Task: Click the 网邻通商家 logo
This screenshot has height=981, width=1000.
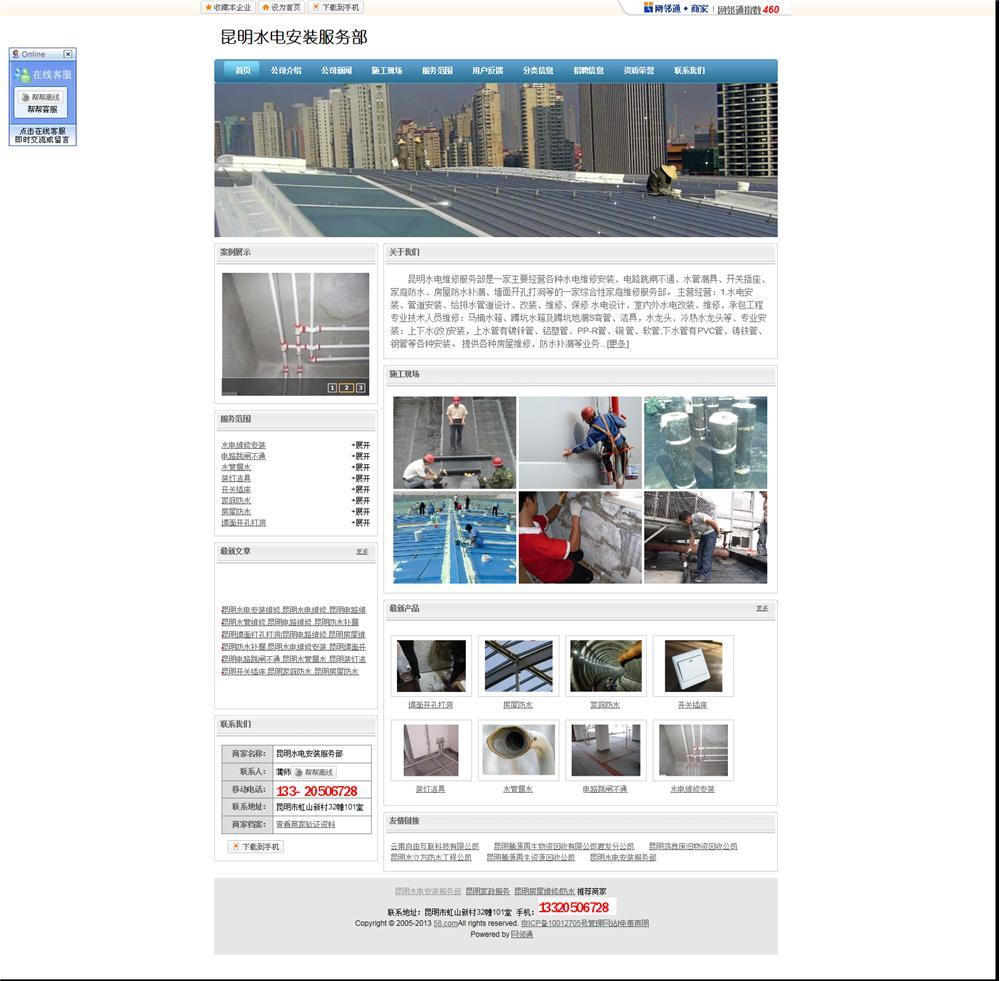Action: coord(676,8)
